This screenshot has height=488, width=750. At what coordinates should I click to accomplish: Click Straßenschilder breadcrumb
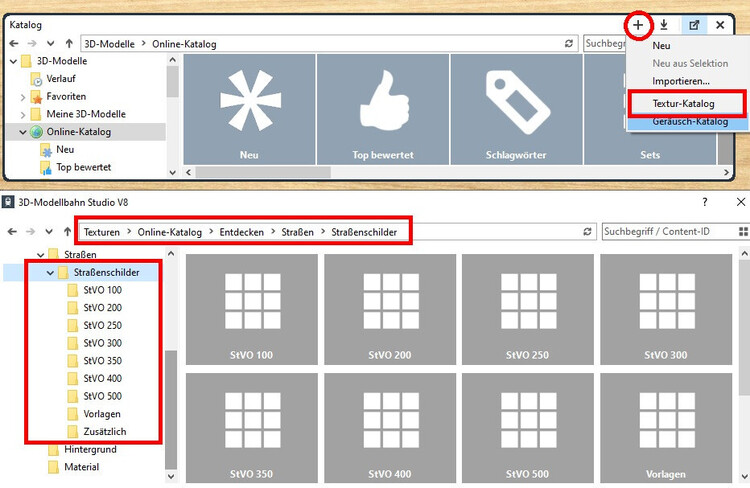364,232
